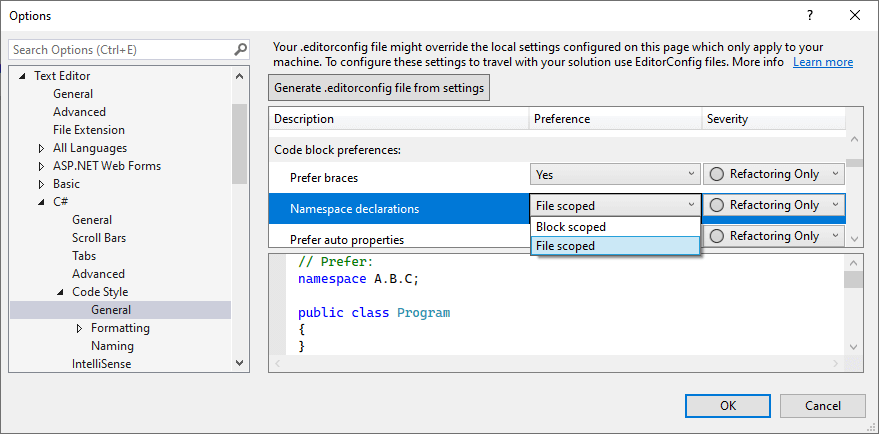This screenshot has width=879, height=434.
Task: Collapse the Text Editor tree node
Action: coord(21,76)
